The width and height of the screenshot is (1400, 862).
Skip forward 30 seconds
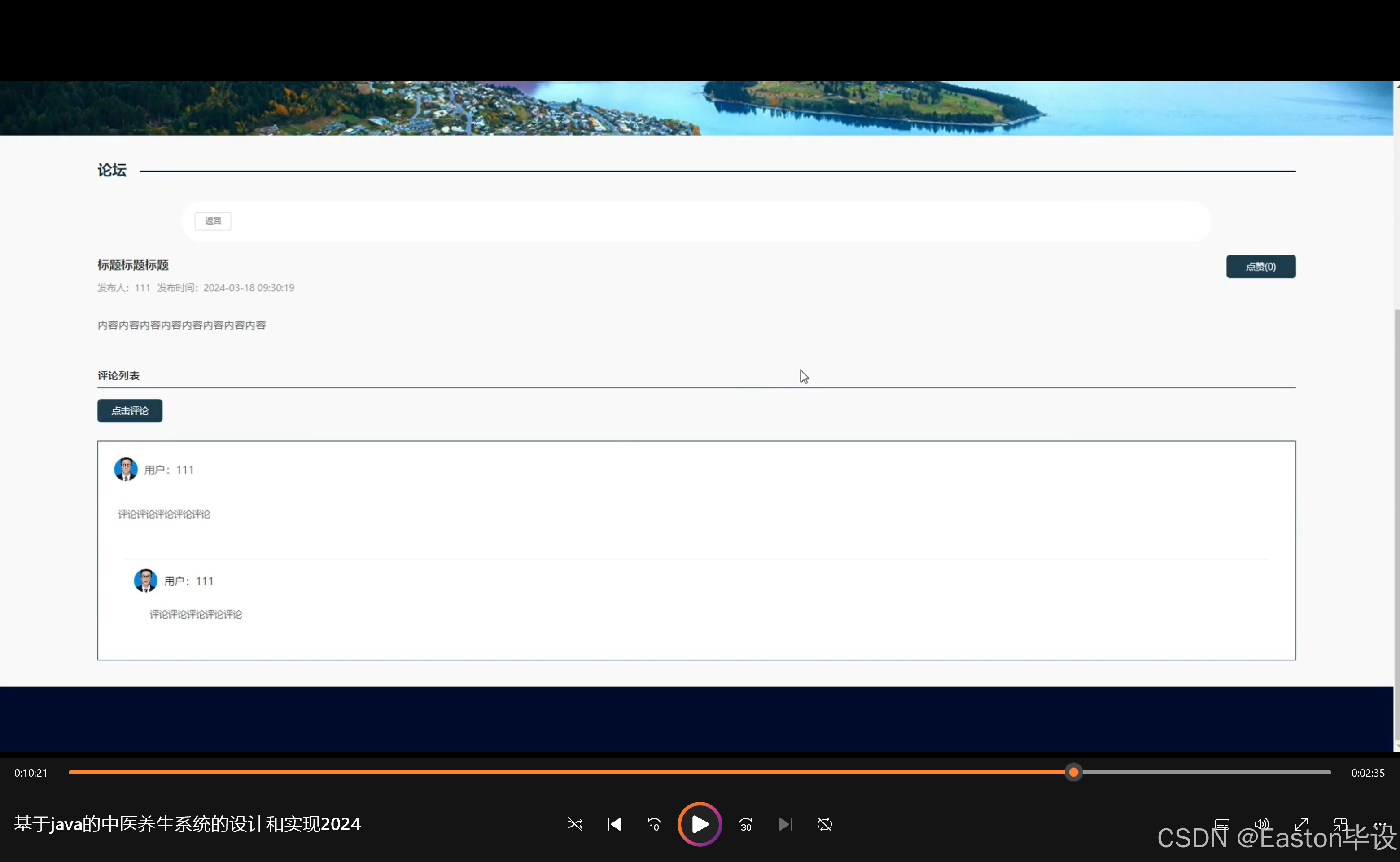point(746,824)
